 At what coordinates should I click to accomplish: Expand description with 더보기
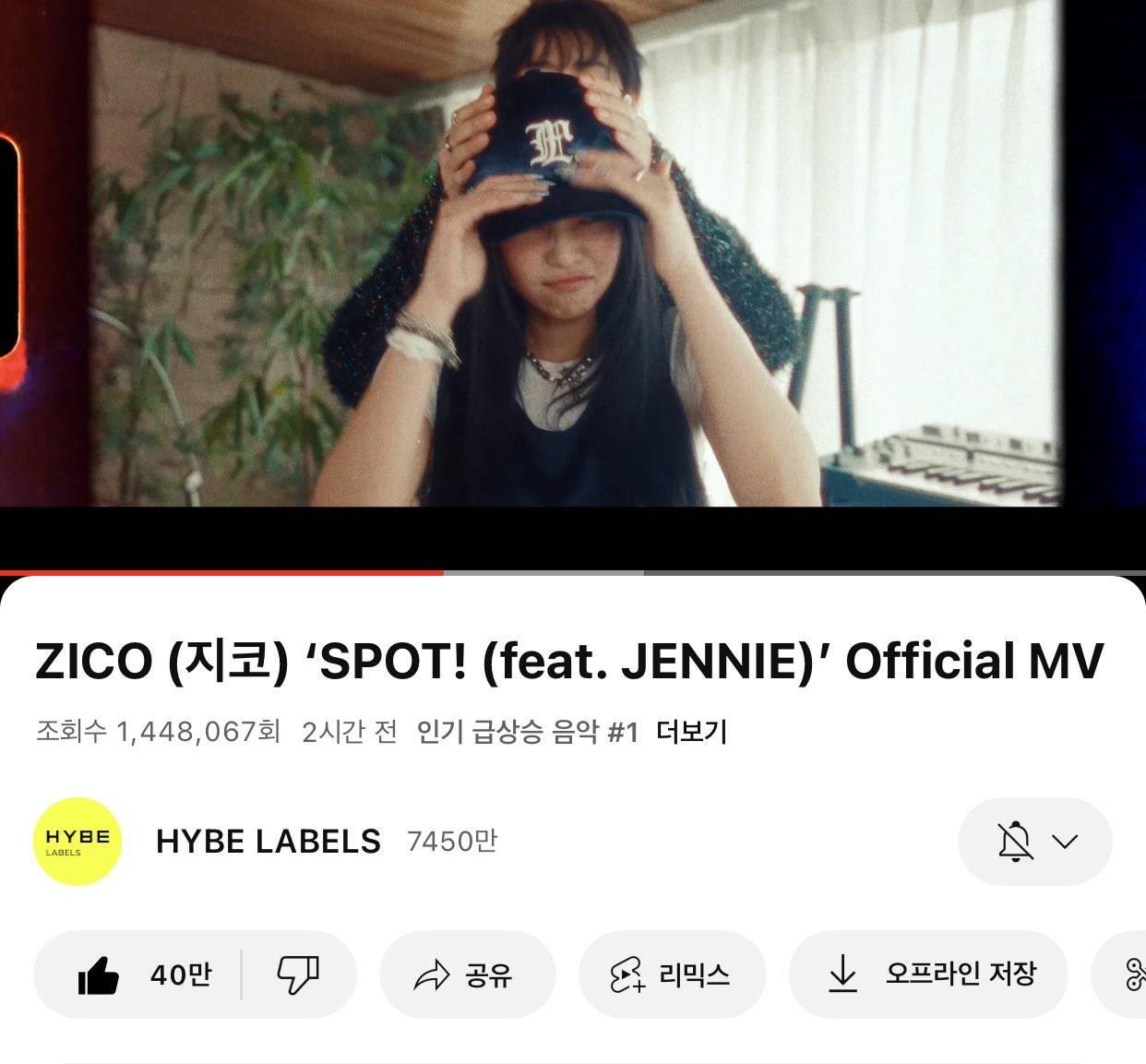click(x=692, y=732)
